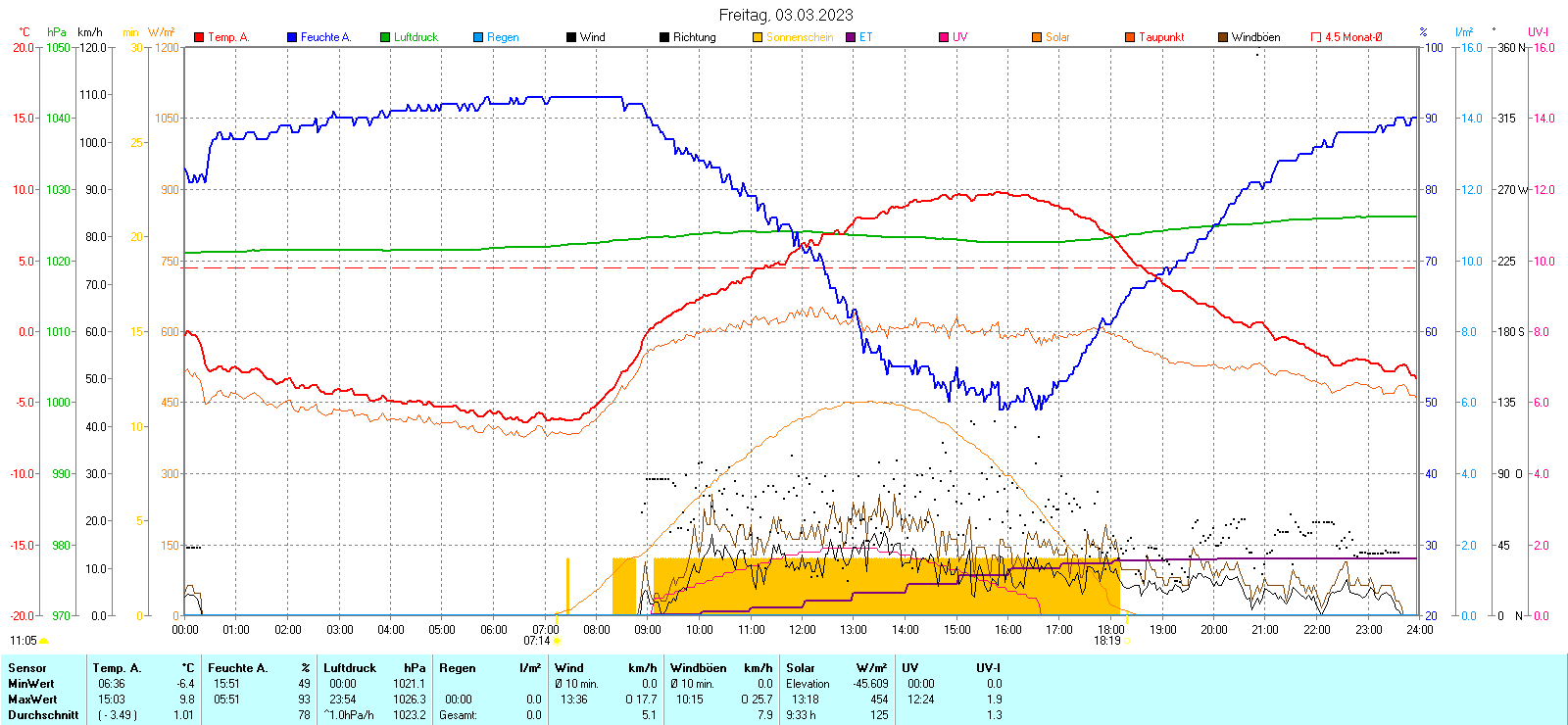Click the orange Solar legend marker
Viewport: 1568px width, 725px height.
pyautogui.click(x=1037, y=37)
